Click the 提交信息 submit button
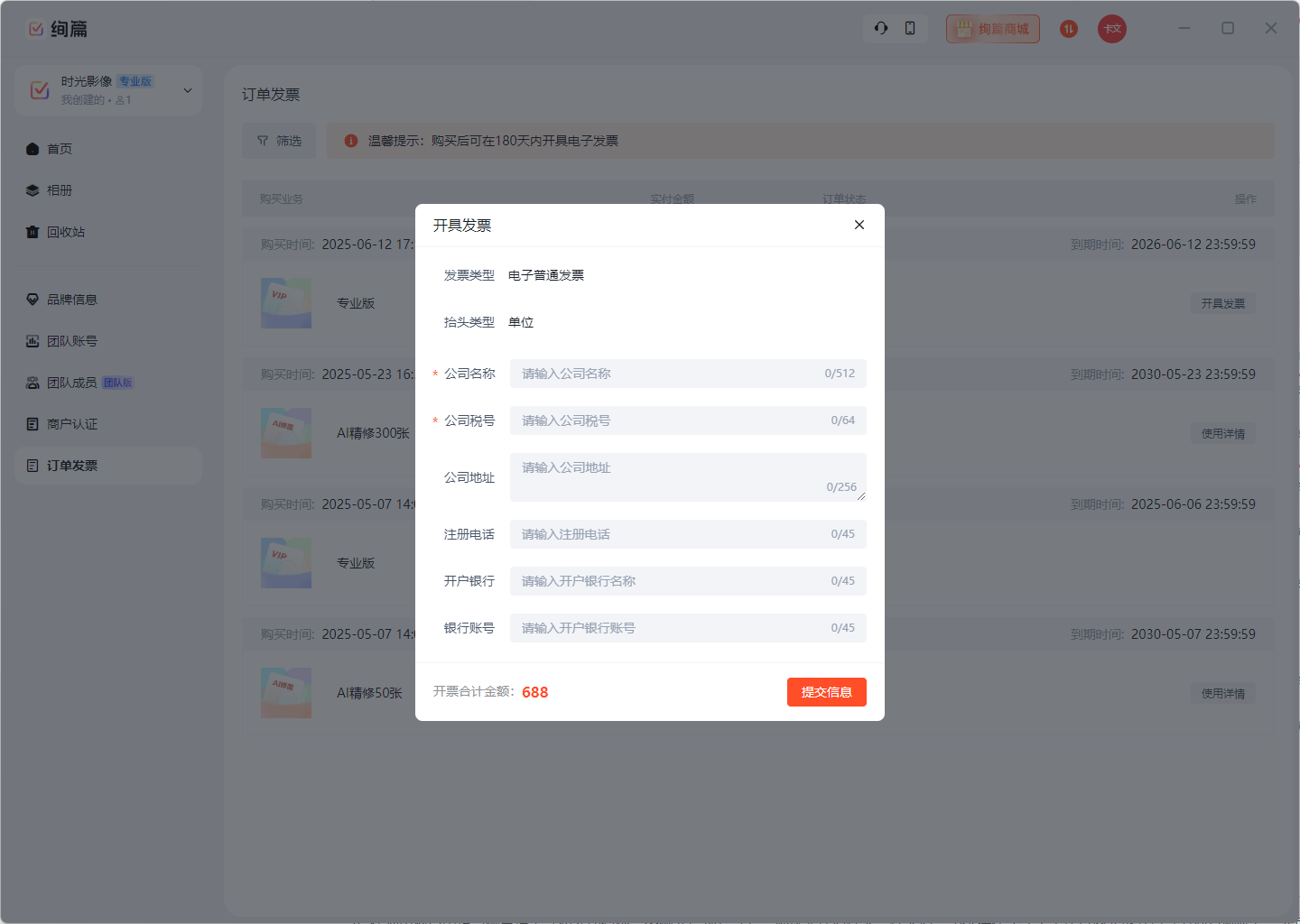This screenshot has height=924, width=1300. pos(826,692)
